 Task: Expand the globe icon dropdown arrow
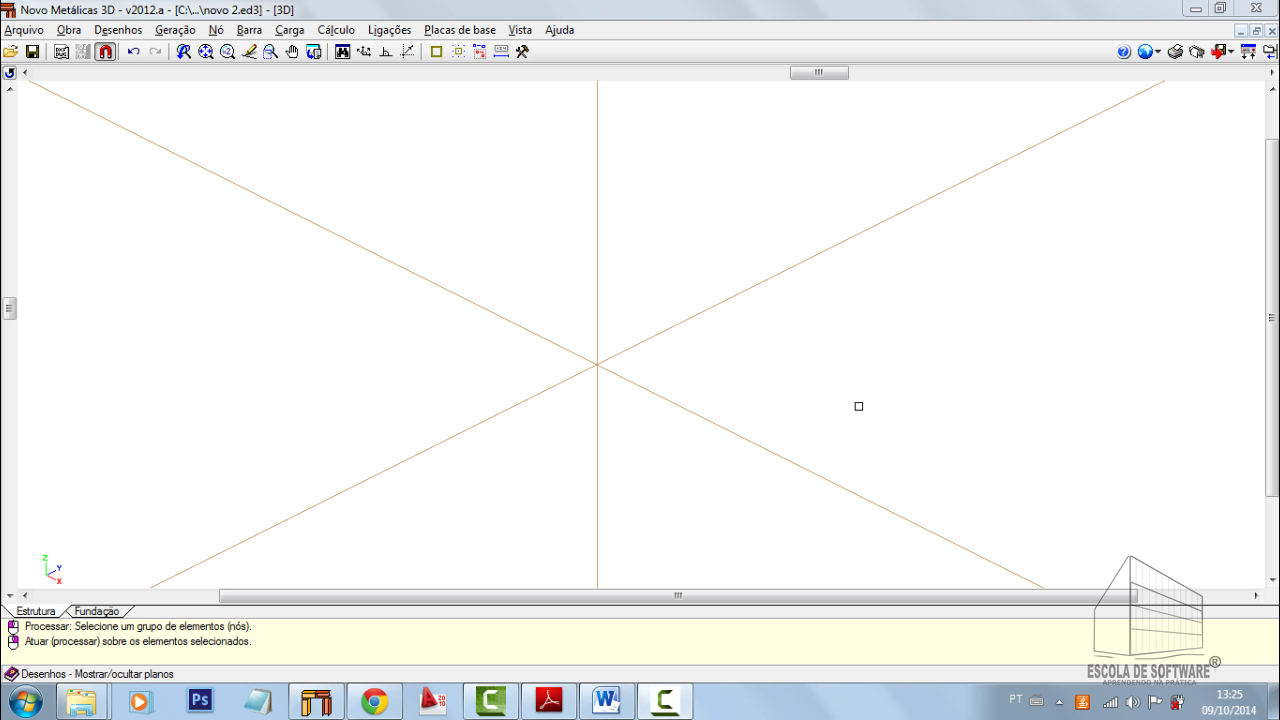[1158, 52]
